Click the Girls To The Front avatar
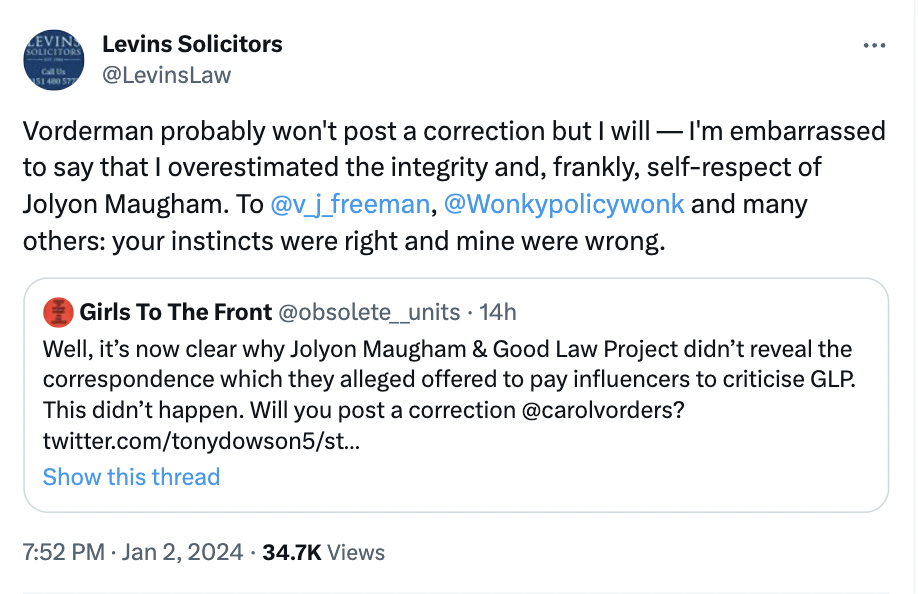The height and width of the screenshot is (594, 918). [x=58, y=313]
